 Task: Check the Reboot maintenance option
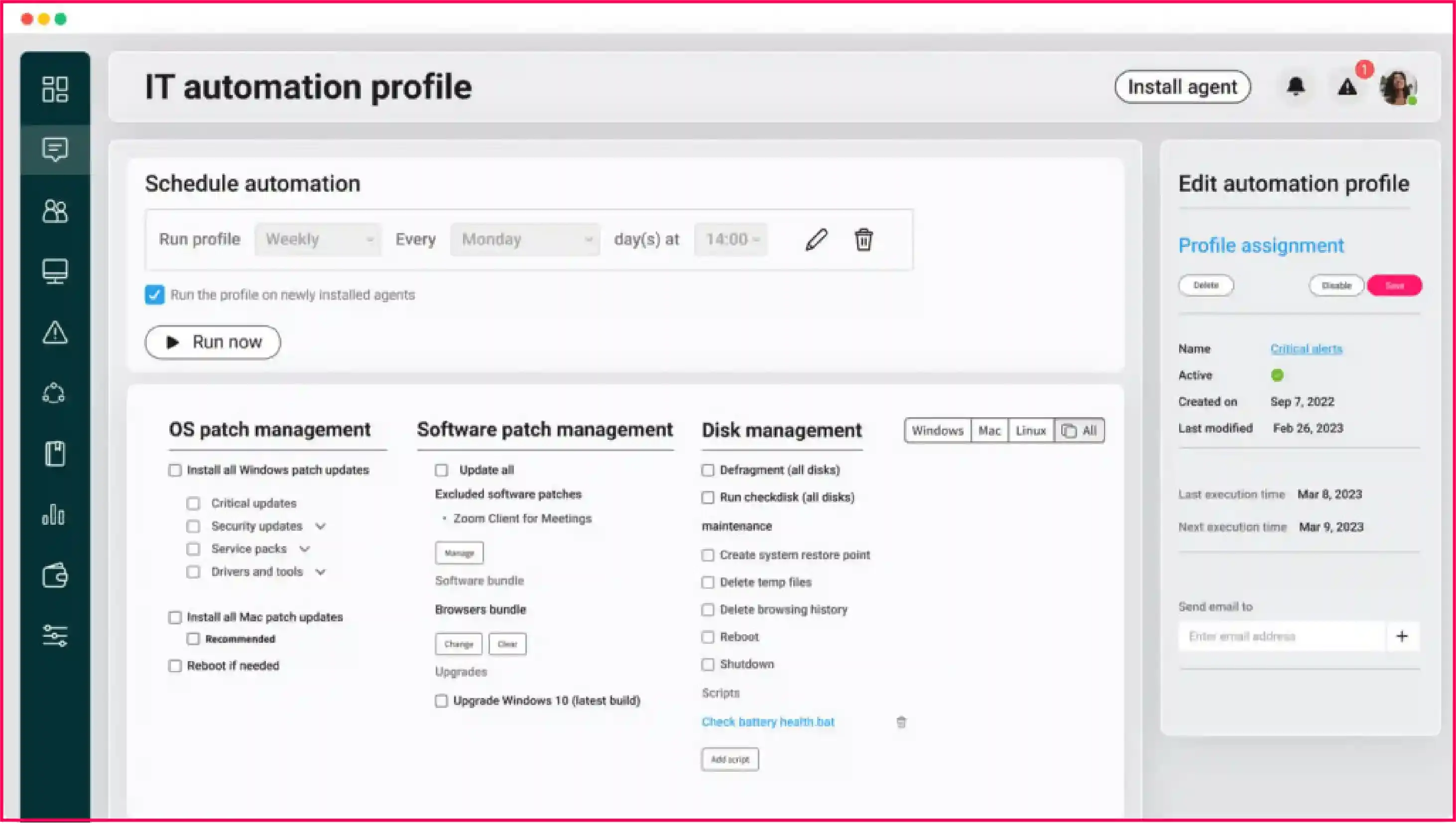pos(708,637)
